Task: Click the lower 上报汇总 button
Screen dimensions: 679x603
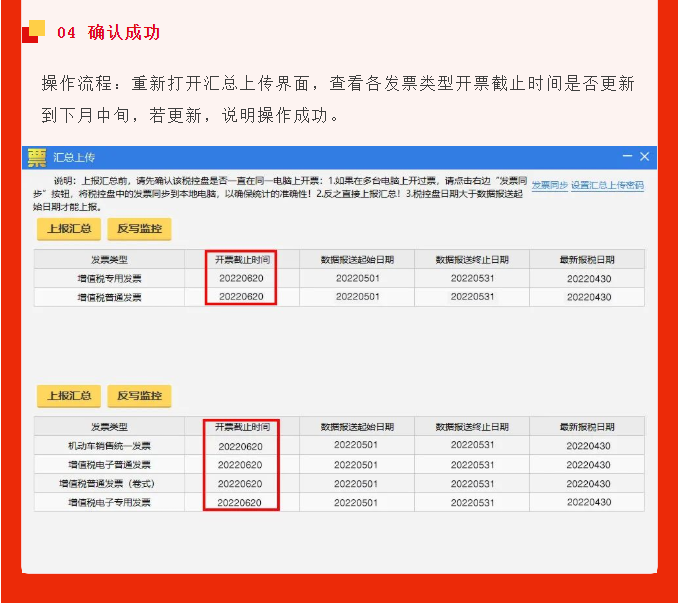Action: 69,396
